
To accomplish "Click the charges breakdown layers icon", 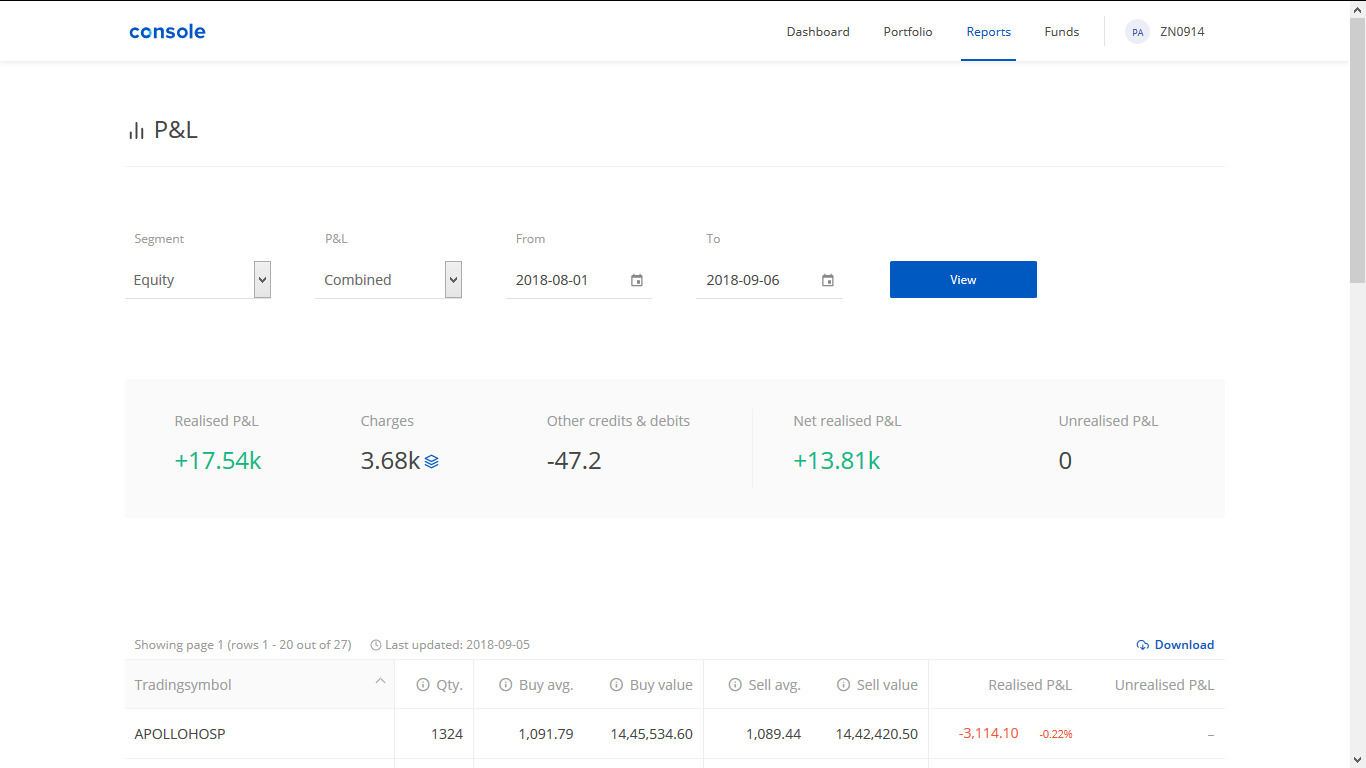I will [x=432, y=462].
